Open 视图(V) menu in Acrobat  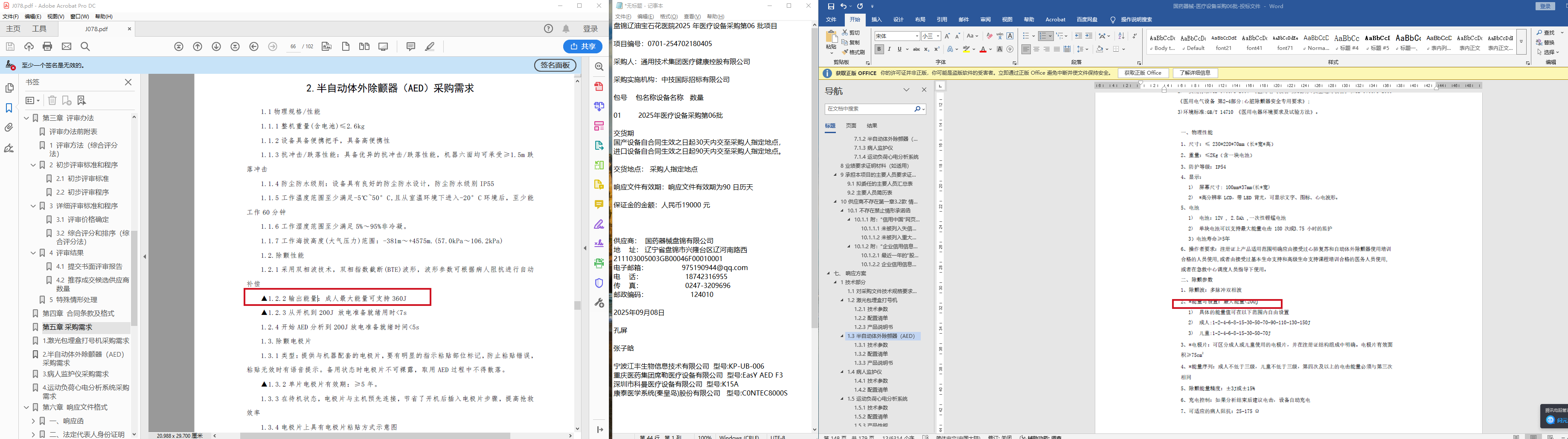pos(55,17)
